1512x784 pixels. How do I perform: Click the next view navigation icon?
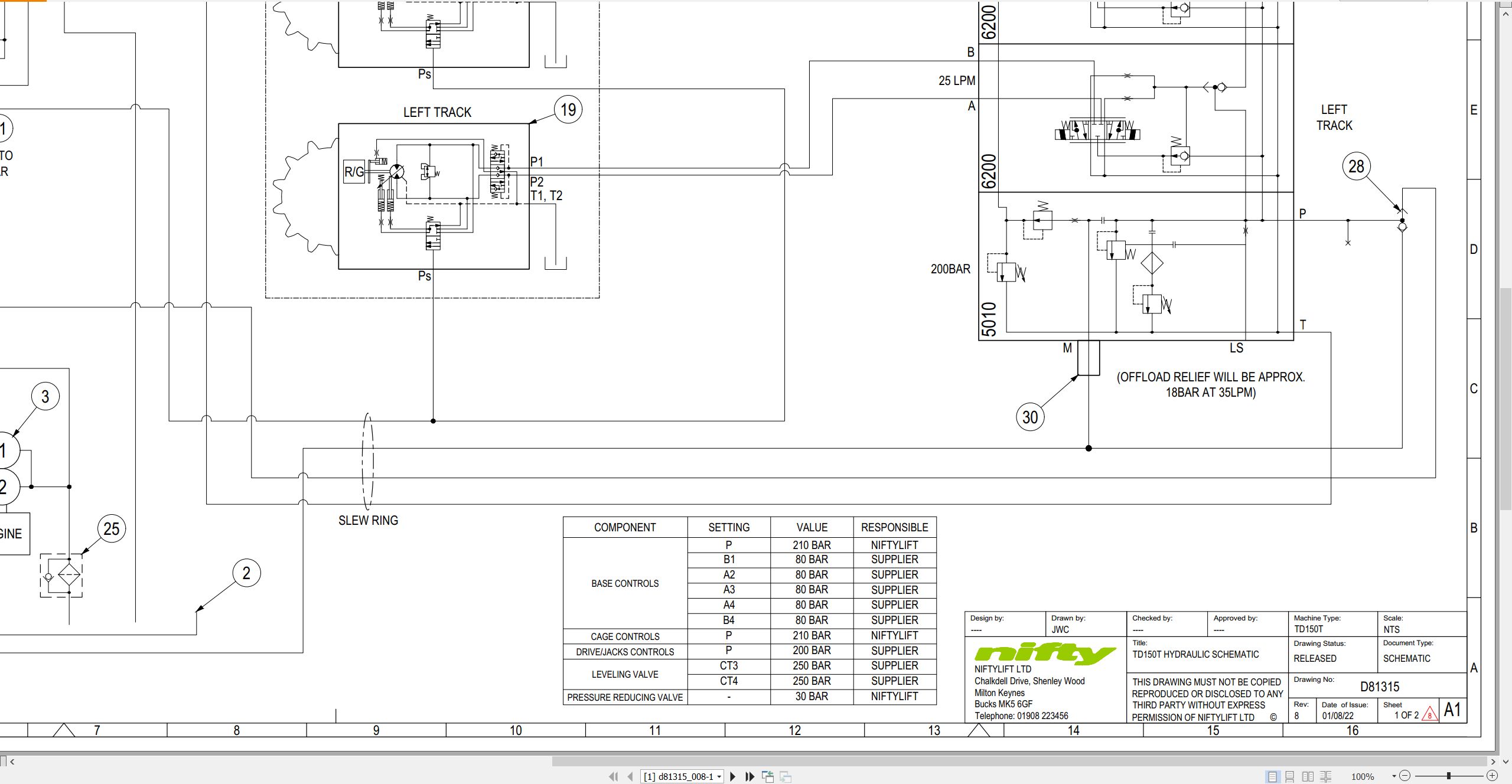pos(786,776)
